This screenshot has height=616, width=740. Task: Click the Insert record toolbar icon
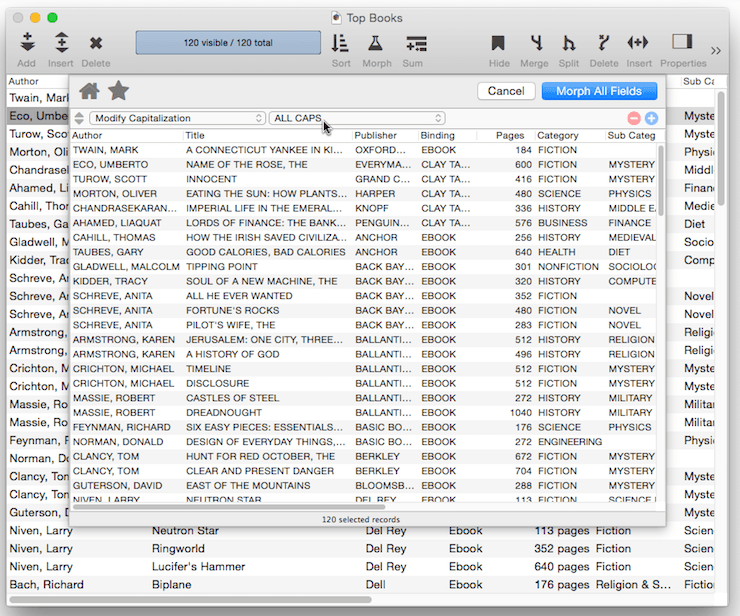pyautogui.click(x=61, y=42)
